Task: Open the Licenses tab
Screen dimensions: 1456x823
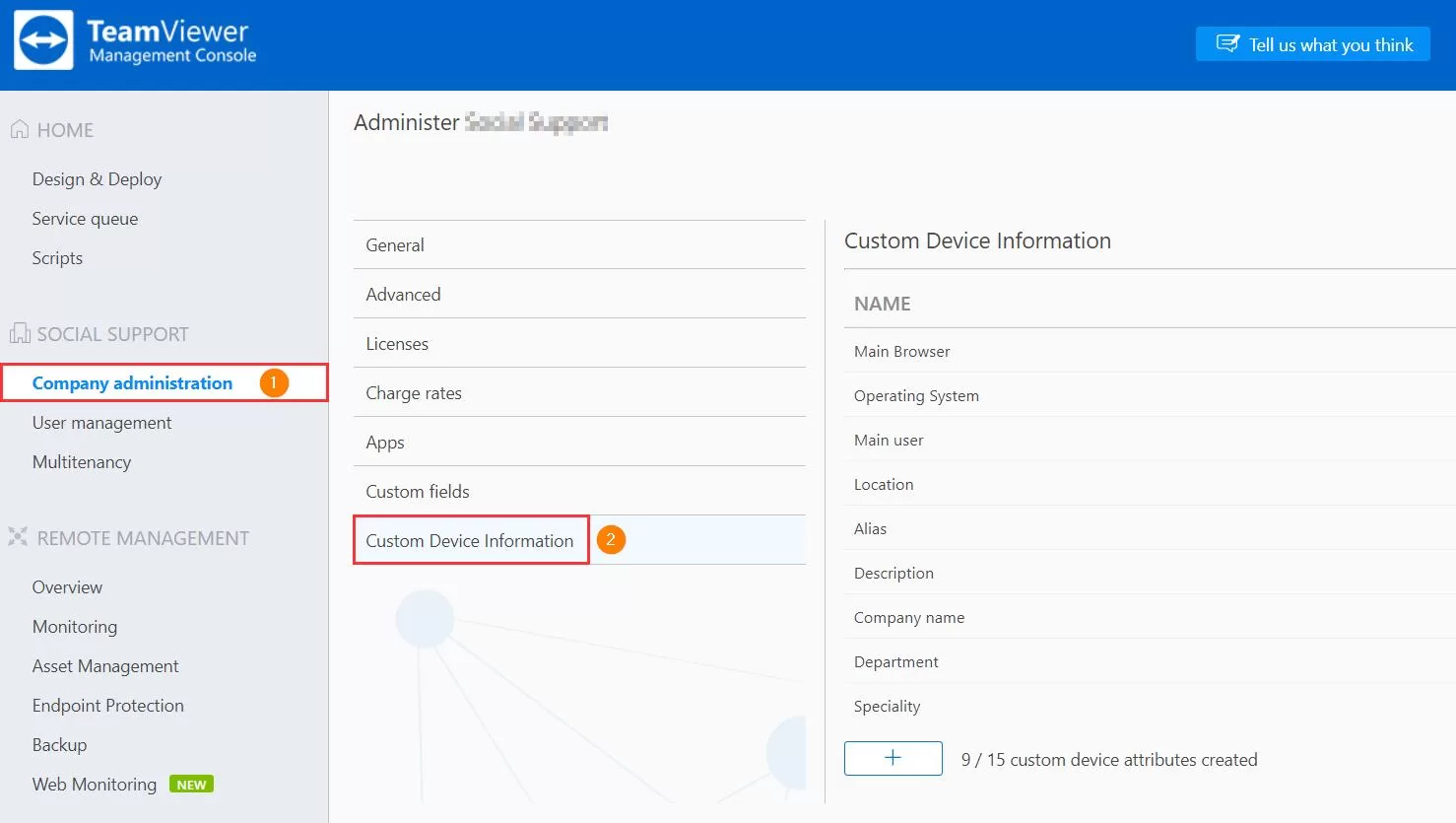Action: click(579, 343)
